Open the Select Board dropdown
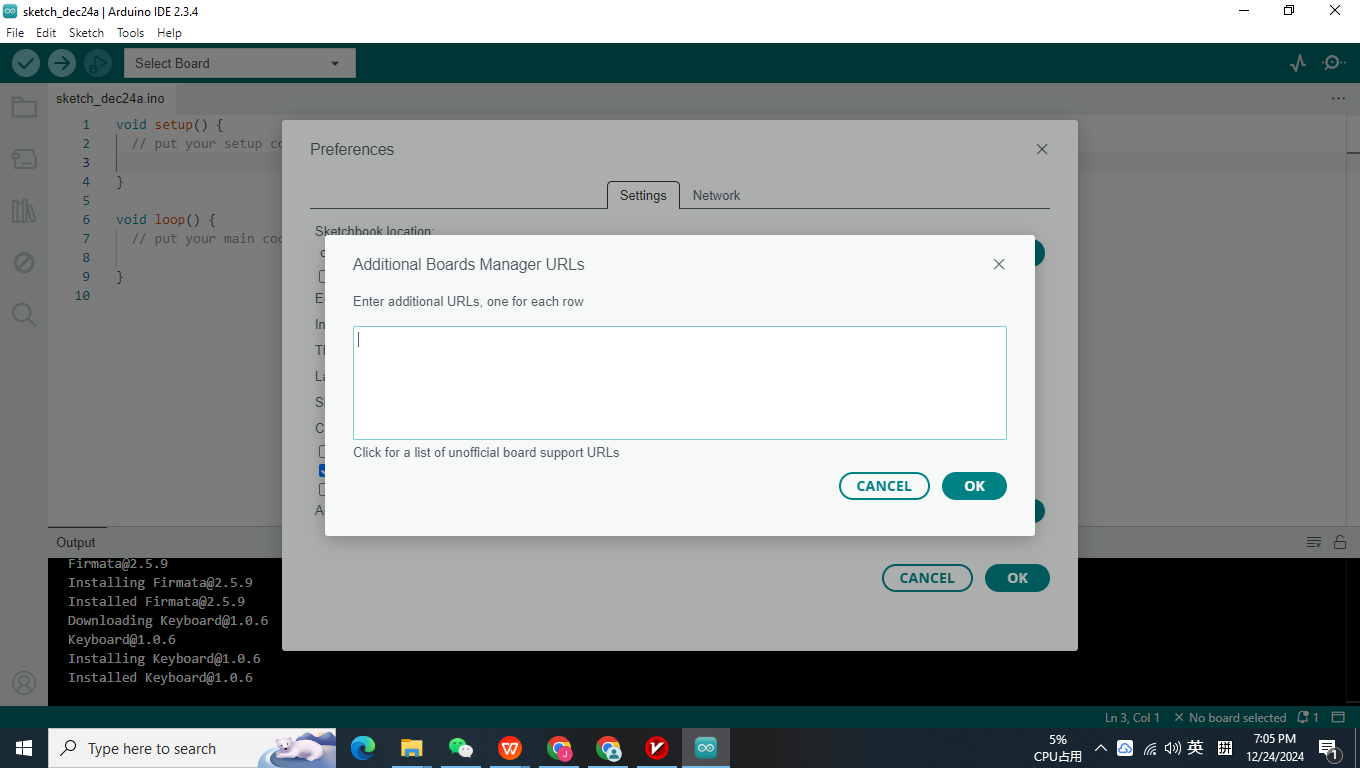The height and width of the screenshot is (768, 1360). pos(240,63)
